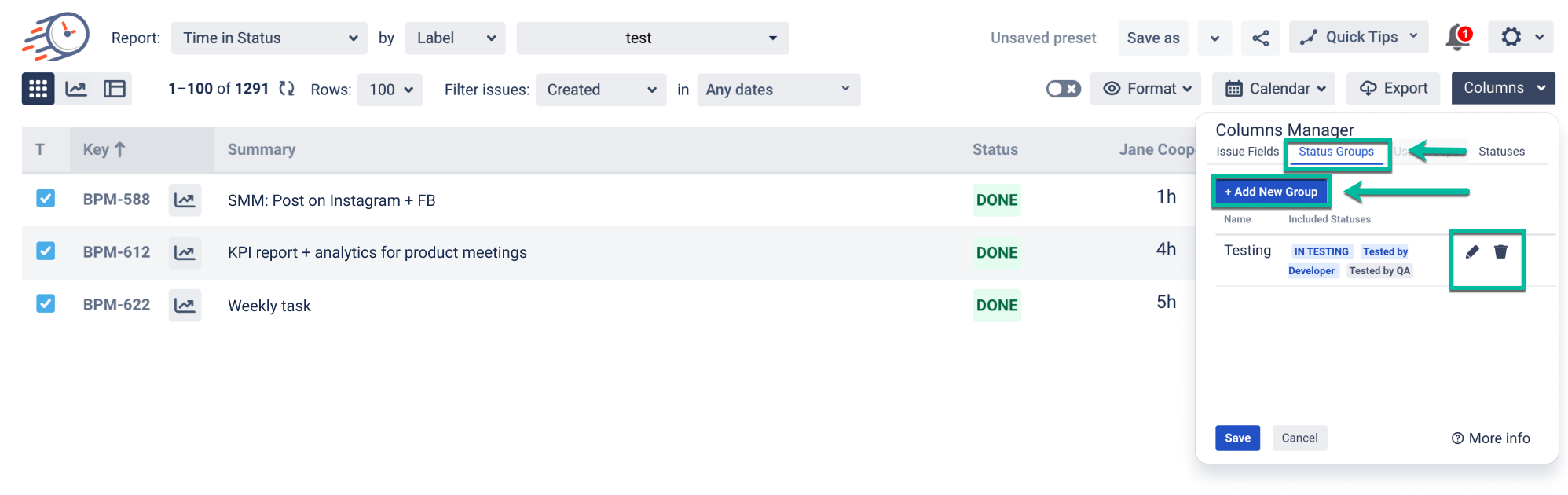This screenshot has width=1568, height=495.
Task: Click the Save as button
Action: (1153, 38)
